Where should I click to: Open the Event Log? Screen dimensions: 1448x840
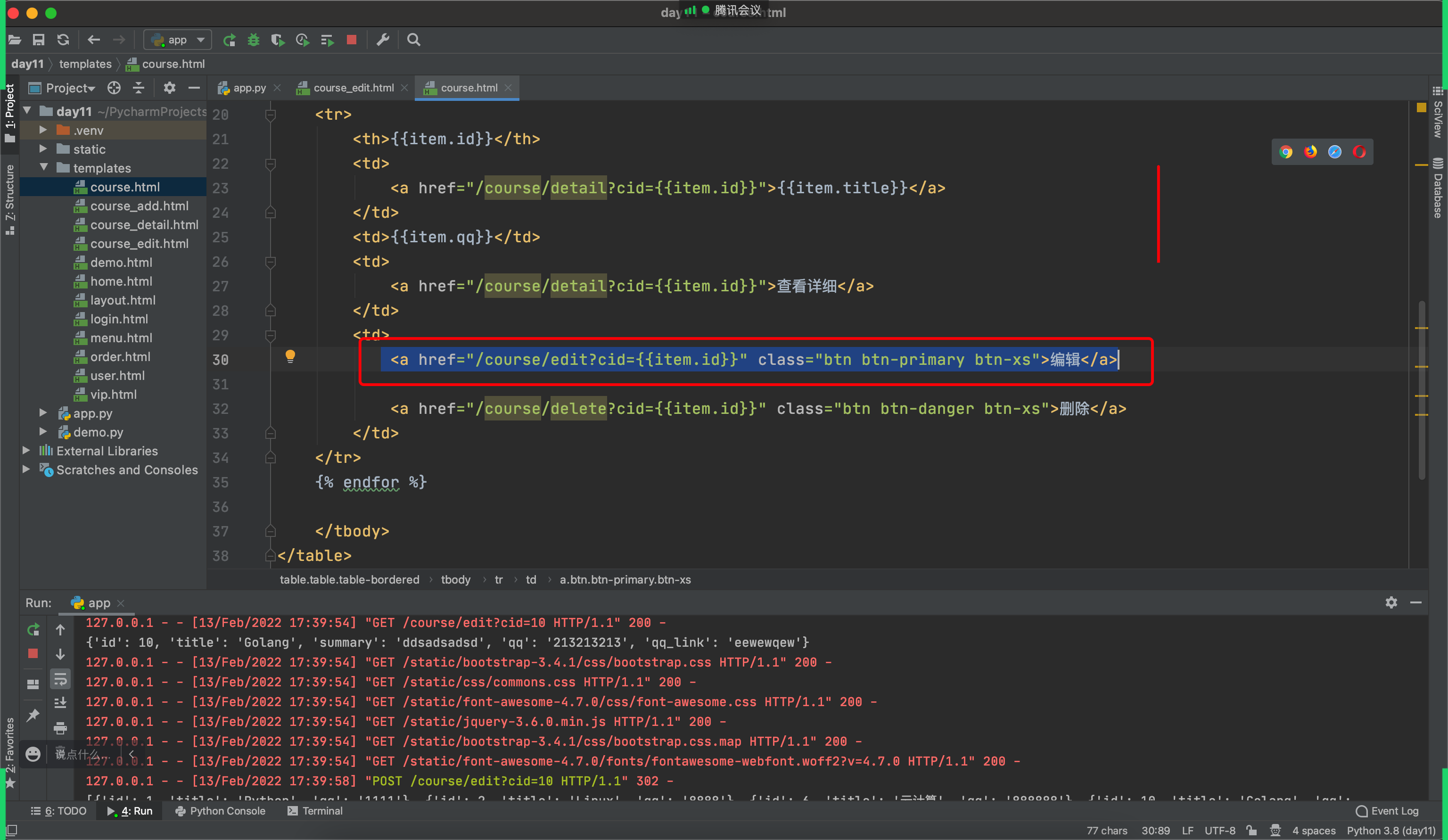click(1387, 811)
